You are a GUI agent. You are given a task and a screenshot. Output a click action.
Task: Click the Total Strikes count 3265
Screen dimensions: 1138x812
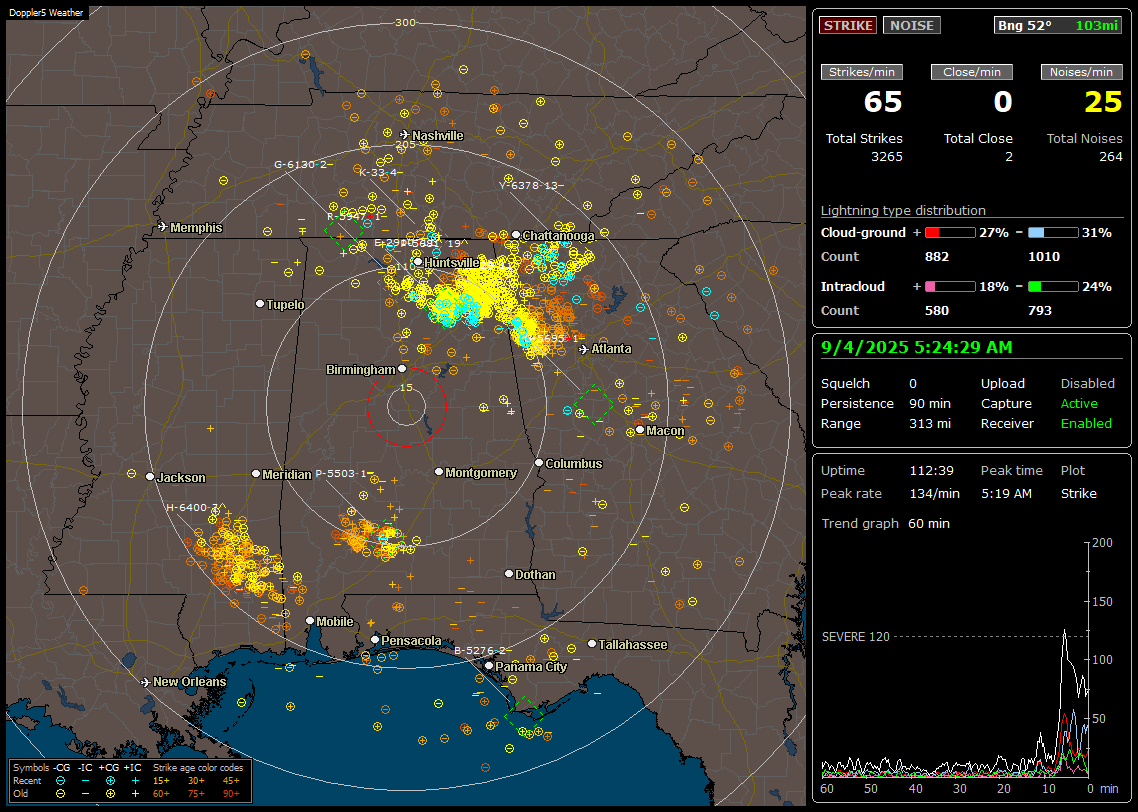(x=887, y=157)
